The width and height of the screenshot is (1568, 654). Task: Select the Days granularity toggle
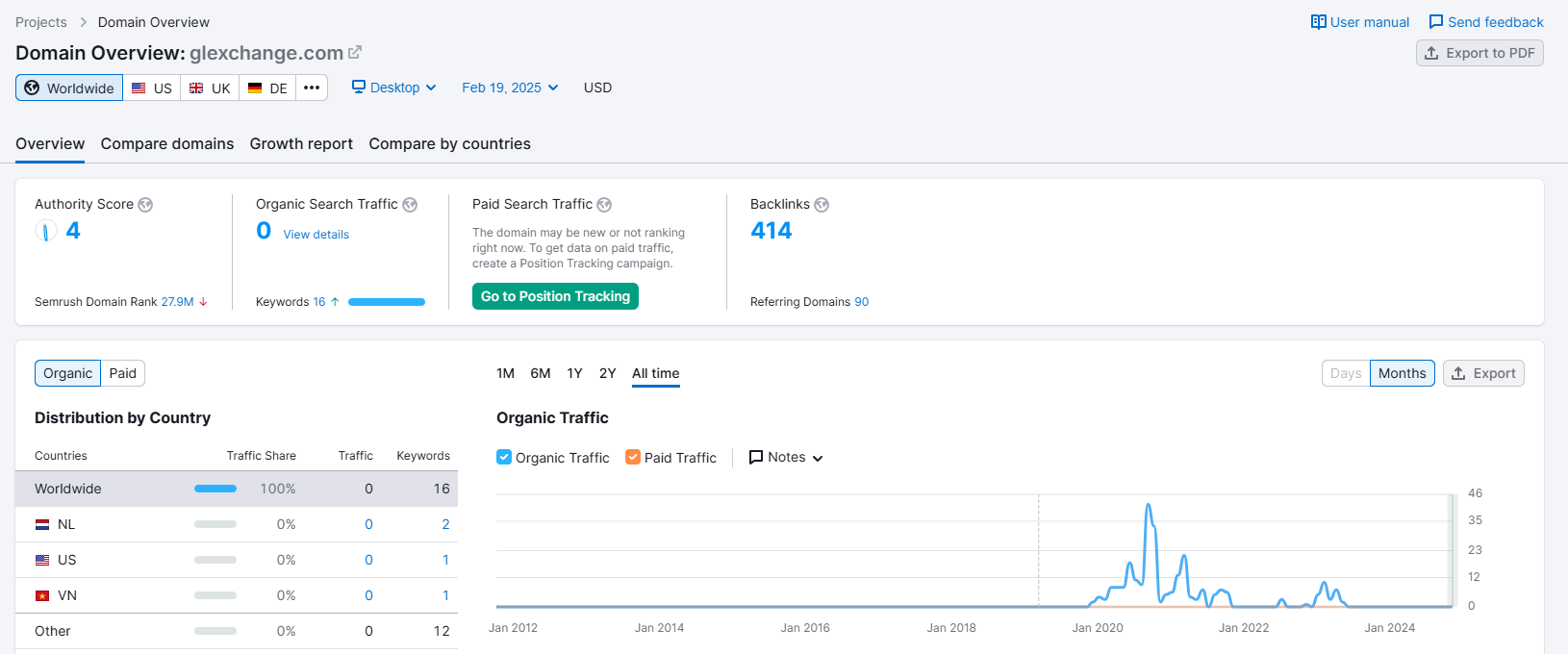point(1346,373)
